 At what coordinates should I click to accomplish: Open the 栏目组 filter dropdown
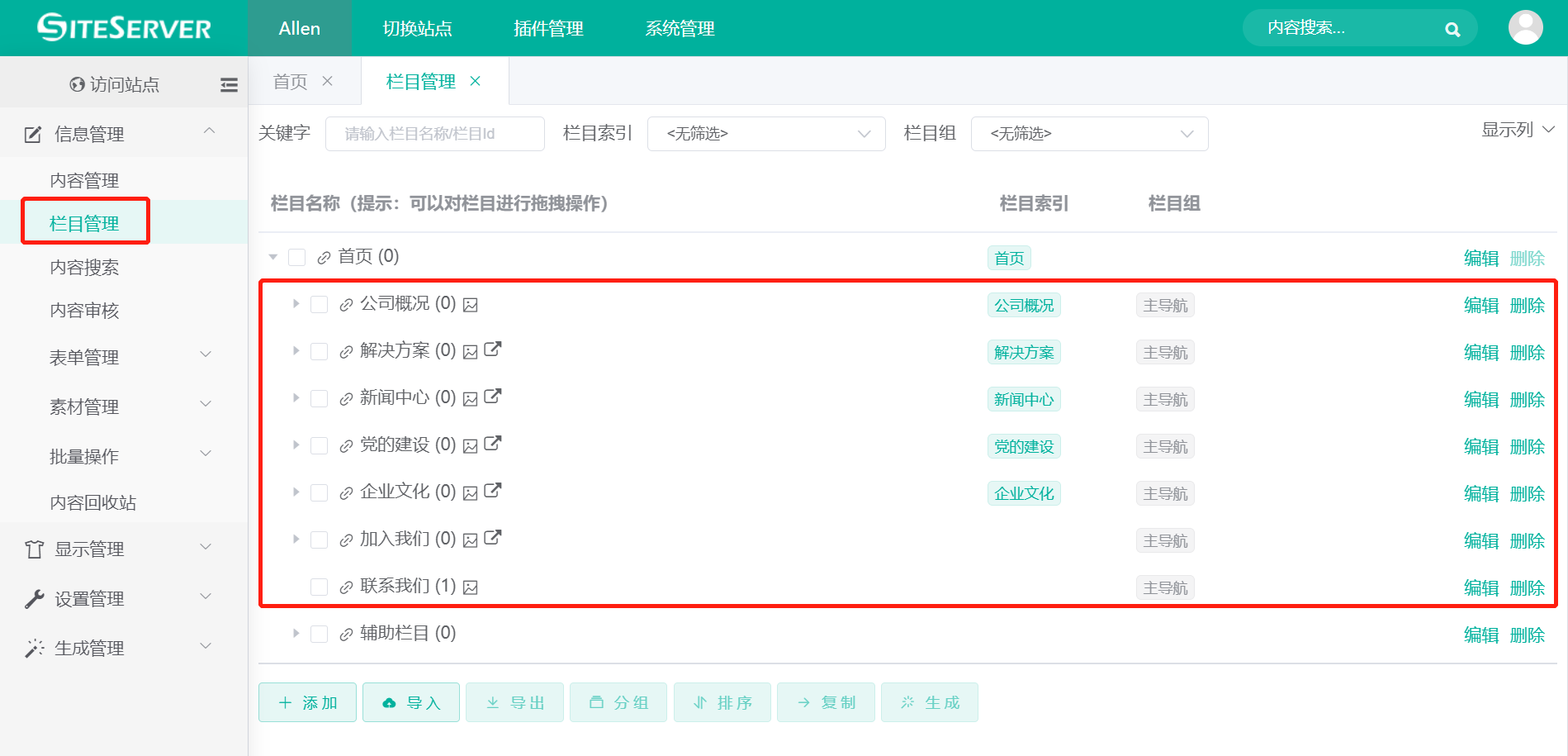coord(1089,133)
